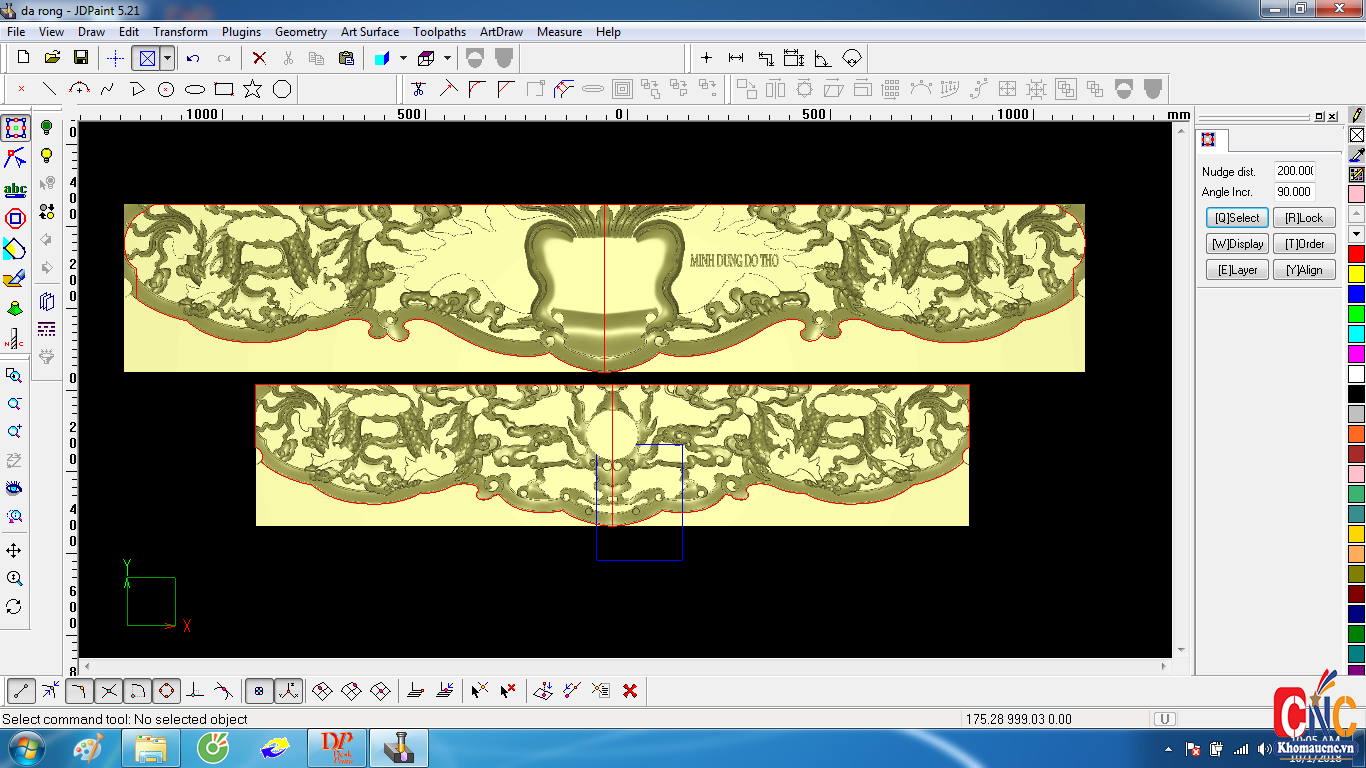Save the file with the floppy disk icon
This screenshot has width=1366, height=768.
pos(81,58)
